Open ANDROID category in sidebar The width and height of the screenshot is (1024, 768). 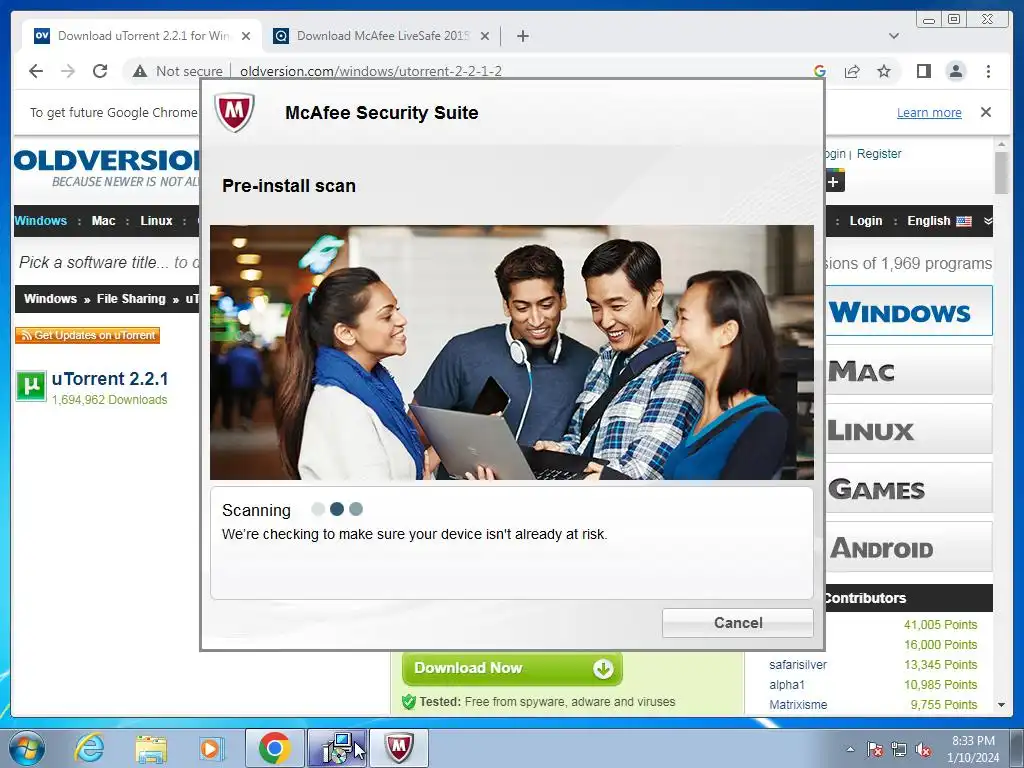908,547
